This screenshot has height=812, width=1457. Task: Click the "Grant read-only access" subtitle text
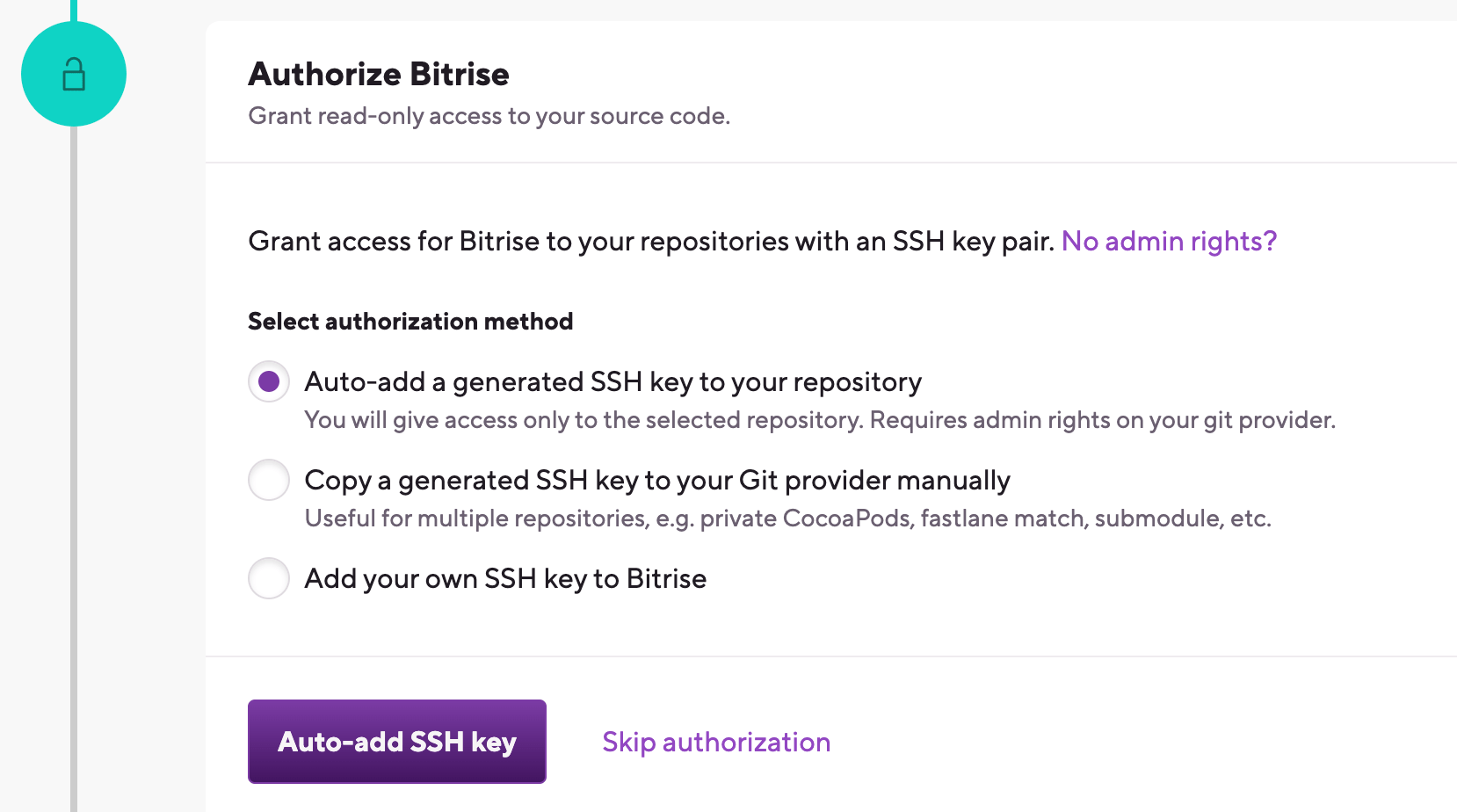pos(489,116)
